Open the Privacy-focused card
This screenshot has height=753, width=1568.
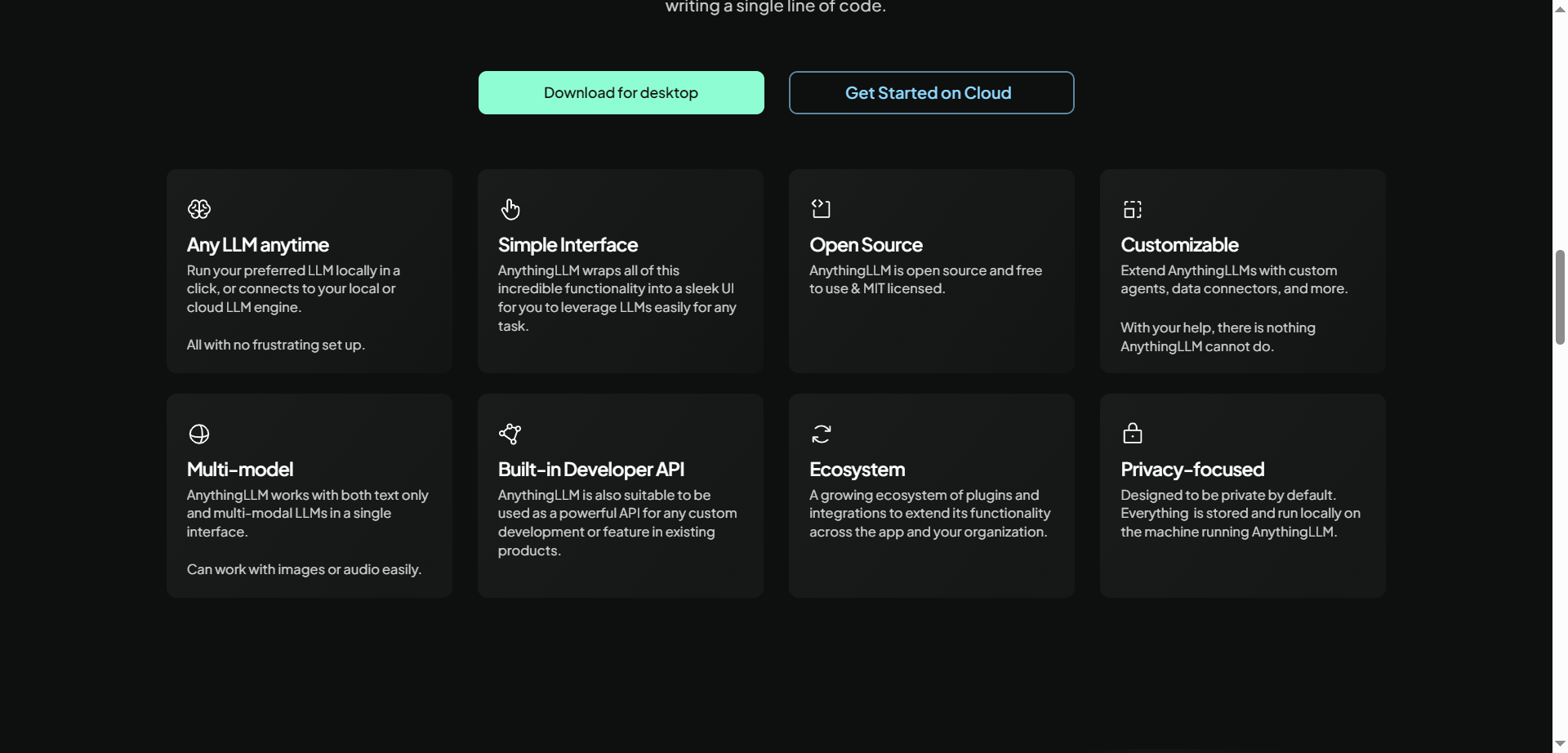[x=1242, y=495]
